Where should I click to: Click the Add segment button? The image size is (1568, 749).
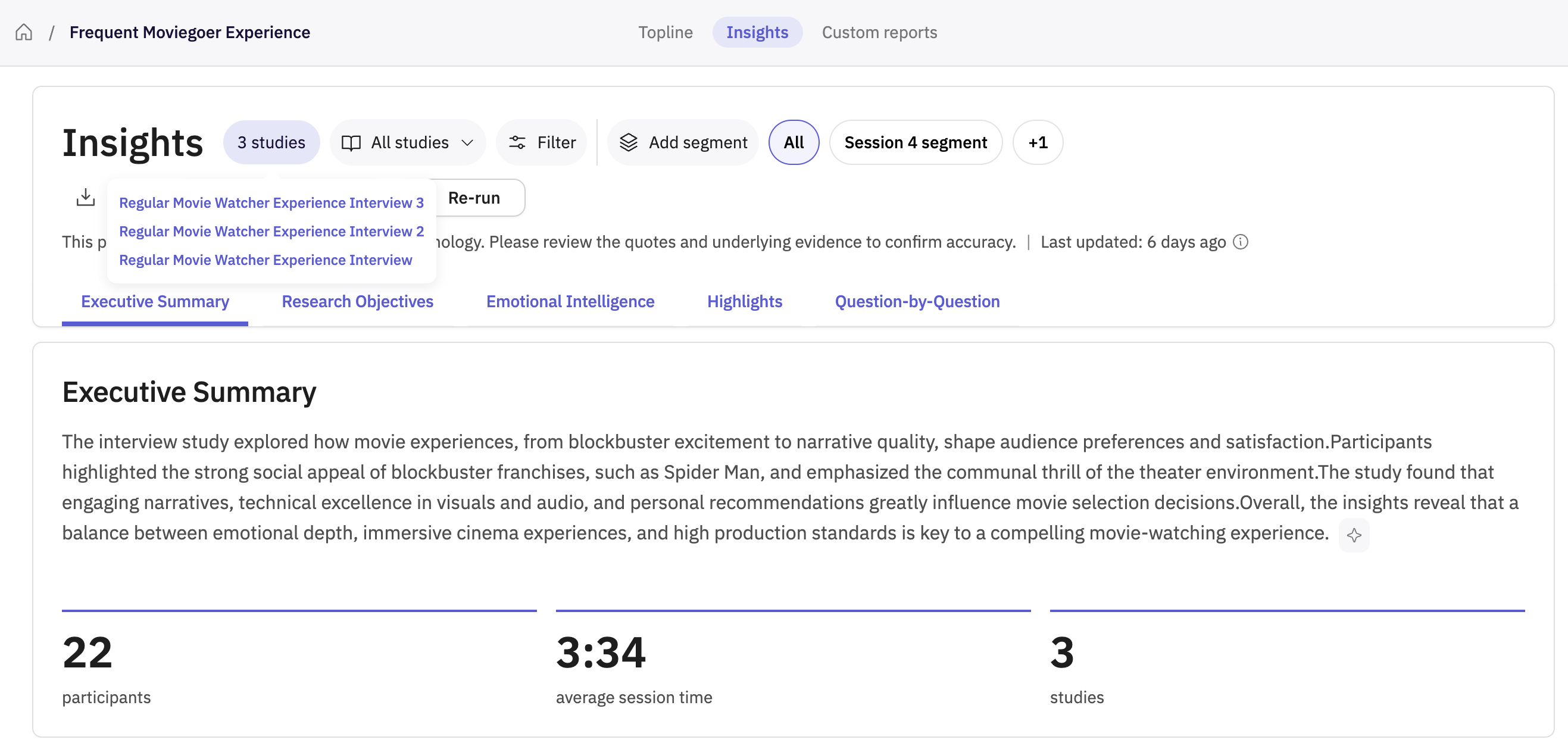[683, 142]
